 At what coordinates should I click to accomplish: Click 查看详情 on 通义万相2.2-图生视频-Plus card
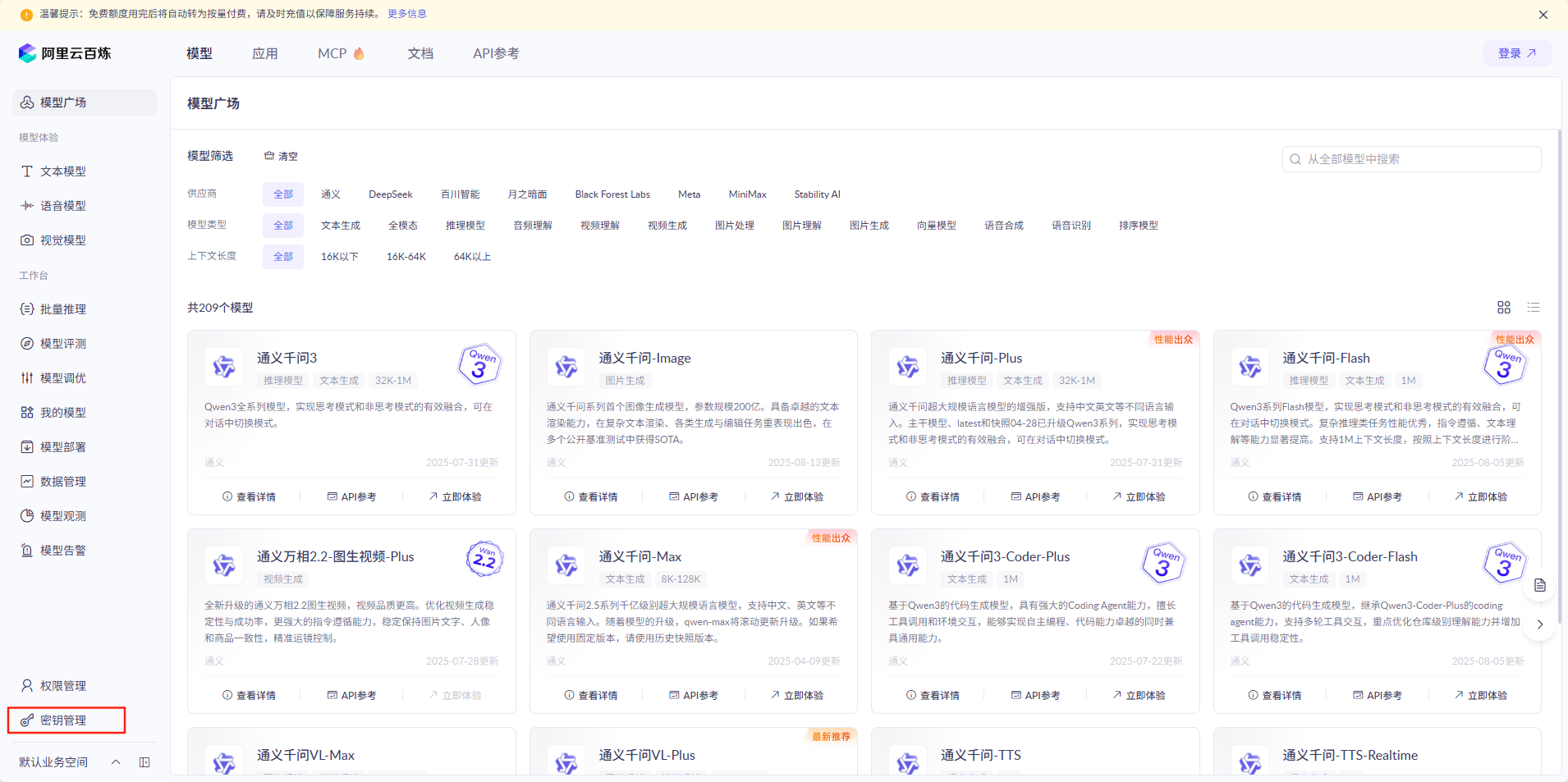click(x=250, y=696)
